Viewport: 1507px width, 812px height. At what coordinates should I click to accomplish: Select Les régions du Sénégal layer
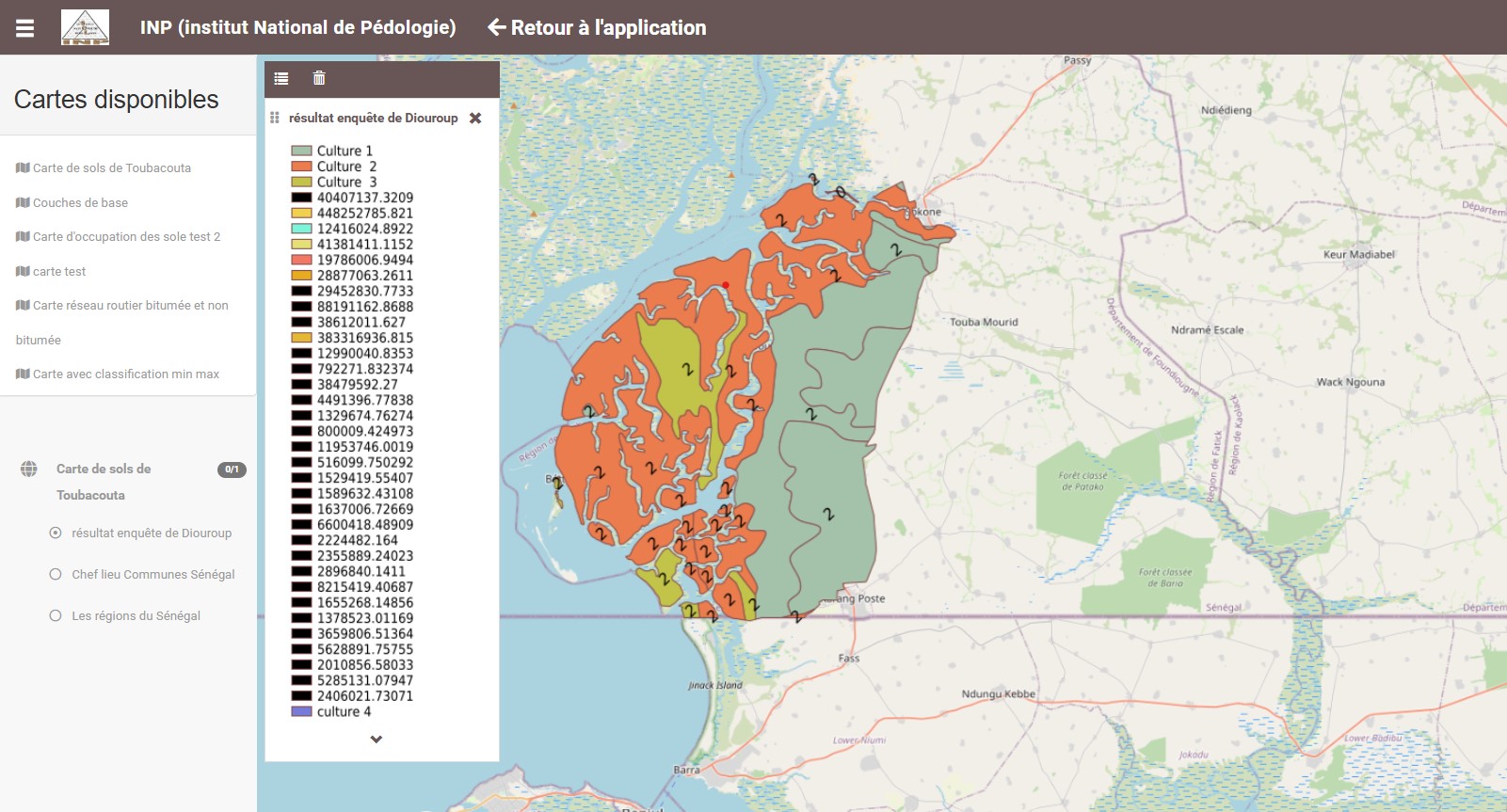coord(56,616)
